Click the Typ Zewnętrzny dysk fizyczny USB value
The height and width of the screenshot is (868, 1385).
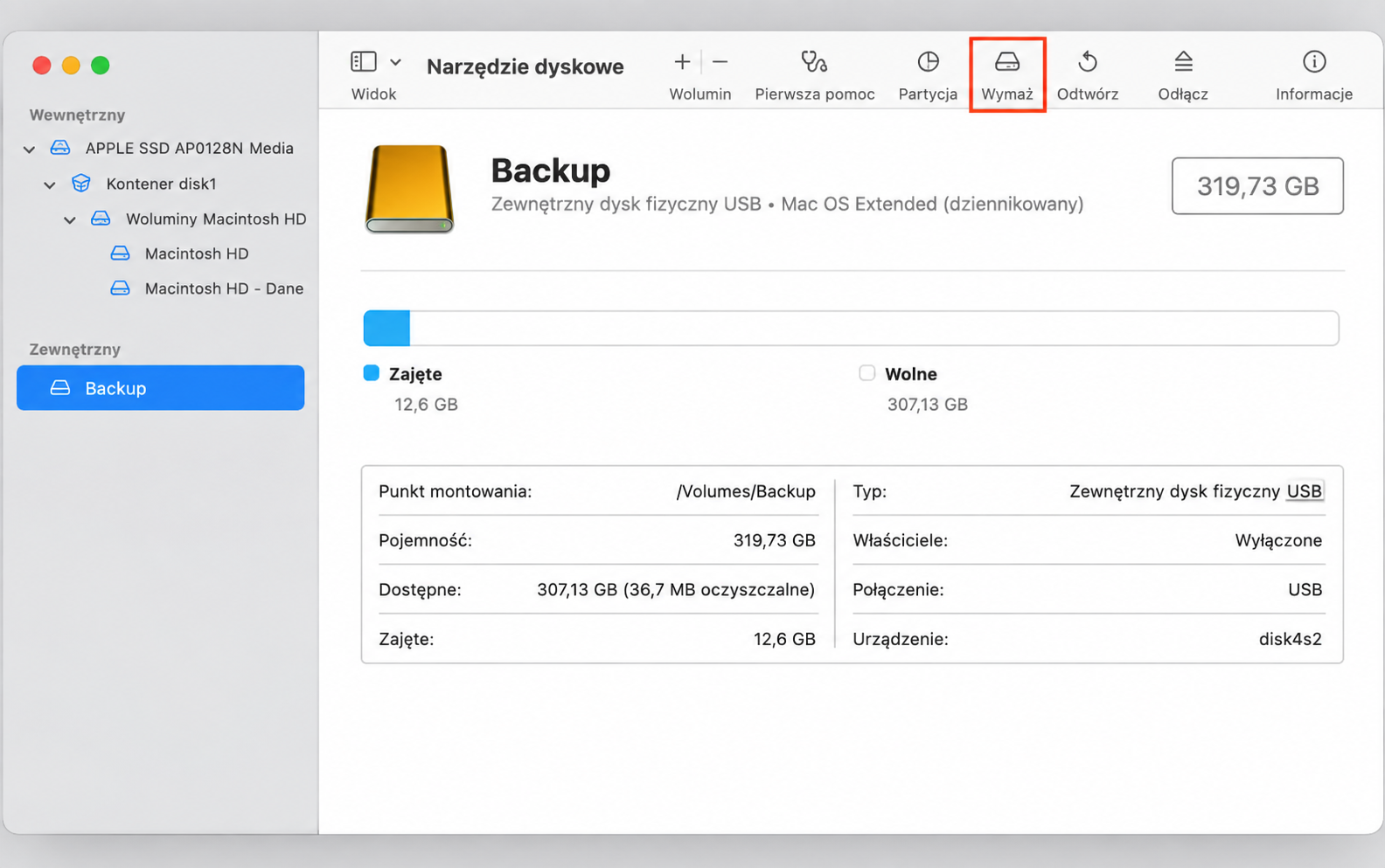pos(1195,491)
